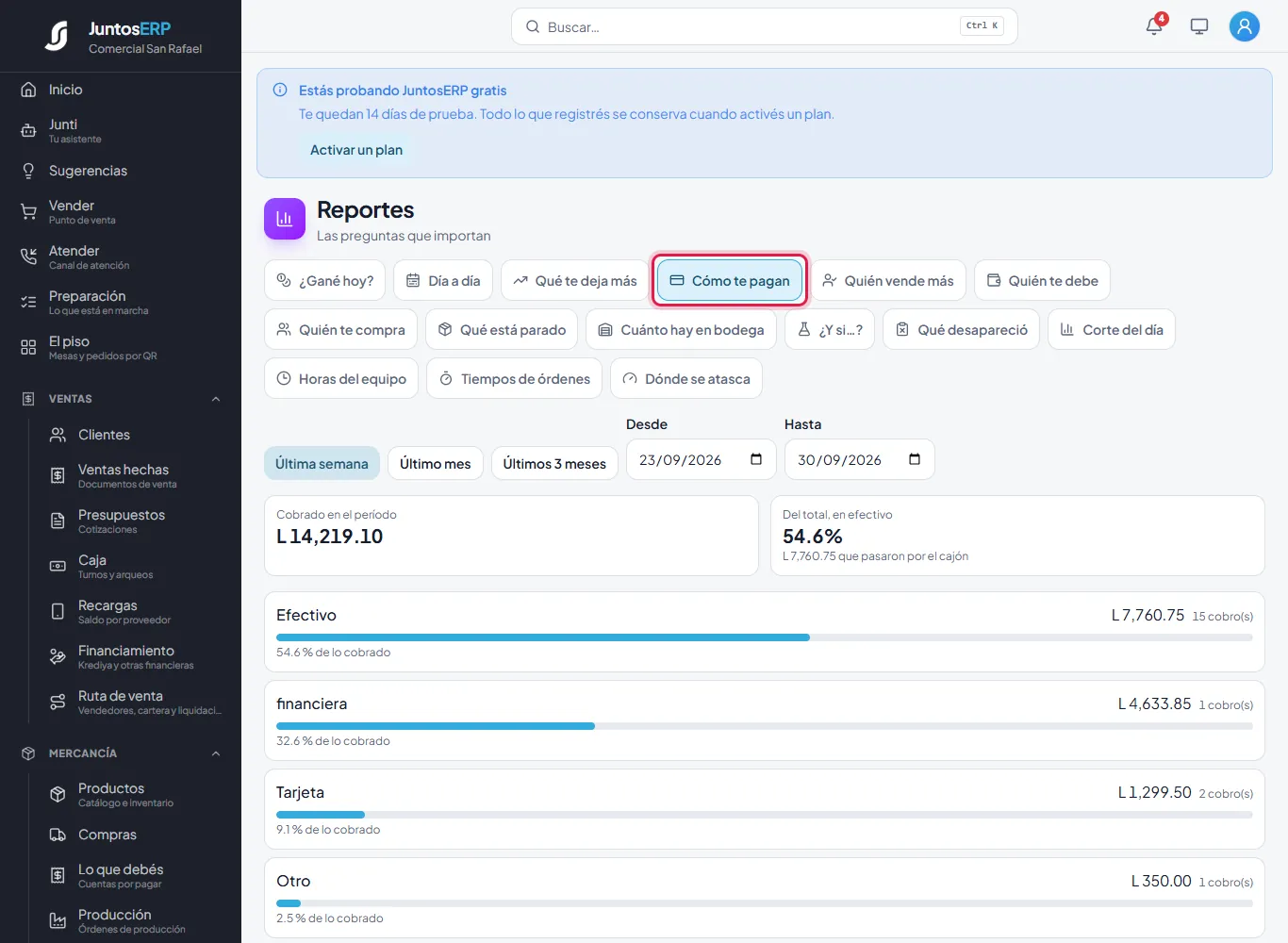Switch to Qué está parado report
This screenshot has width=1288, height=943.
tap(502, 329)
